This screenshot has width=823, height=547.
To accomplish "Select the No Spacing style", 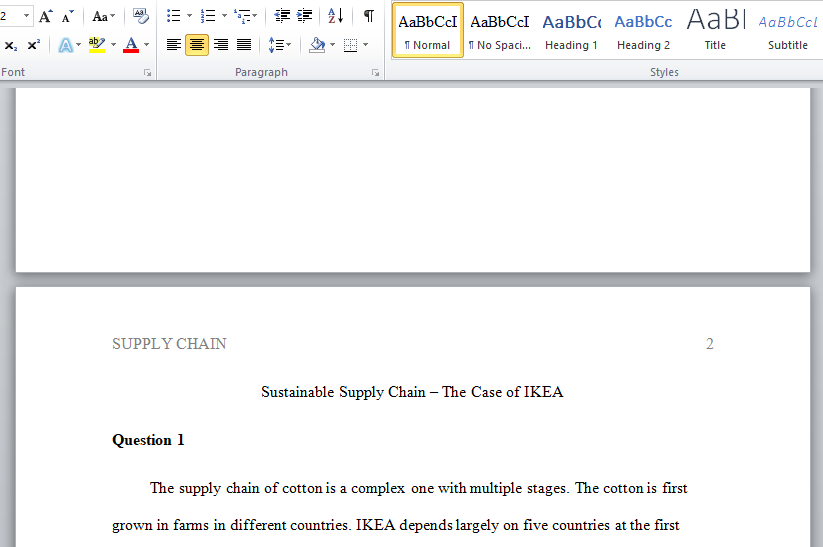I will [500, 30].
